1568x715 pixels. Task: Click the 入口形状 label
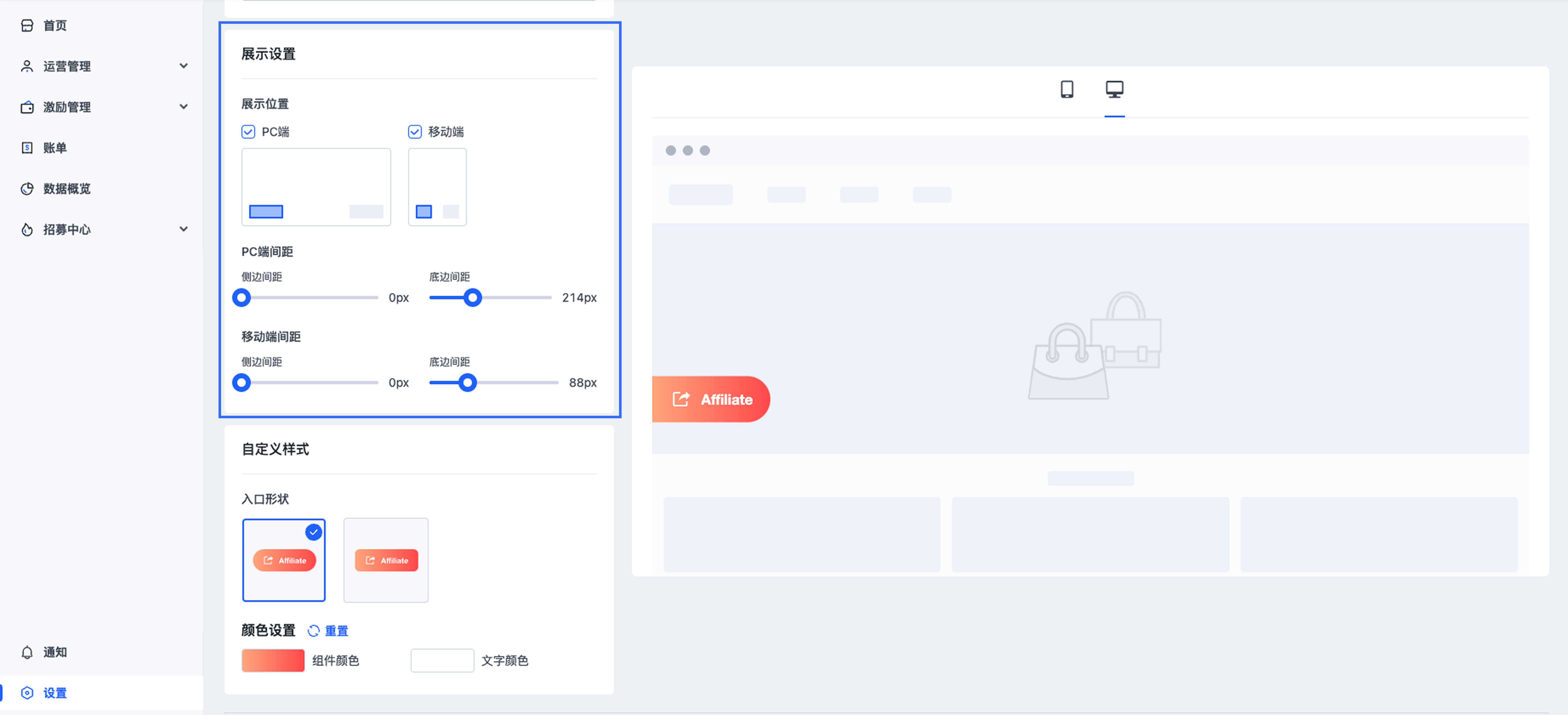265,499
